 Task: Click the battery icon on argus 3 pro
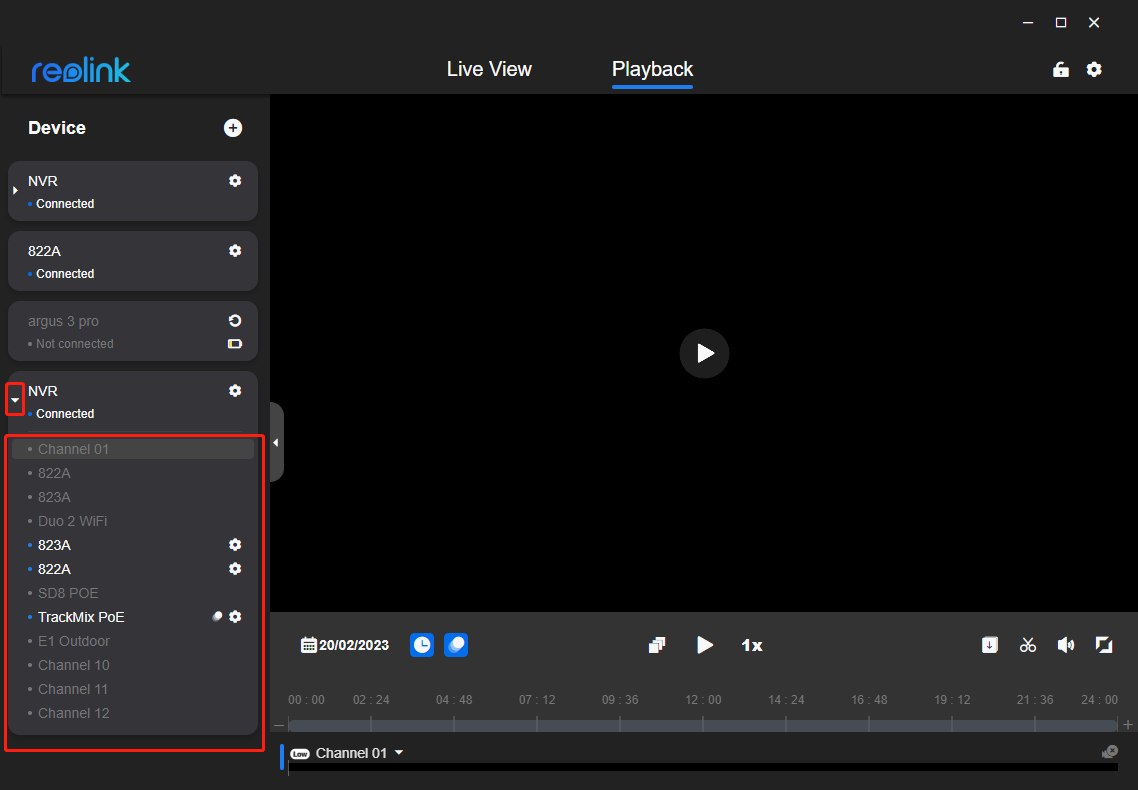point(235,344)
